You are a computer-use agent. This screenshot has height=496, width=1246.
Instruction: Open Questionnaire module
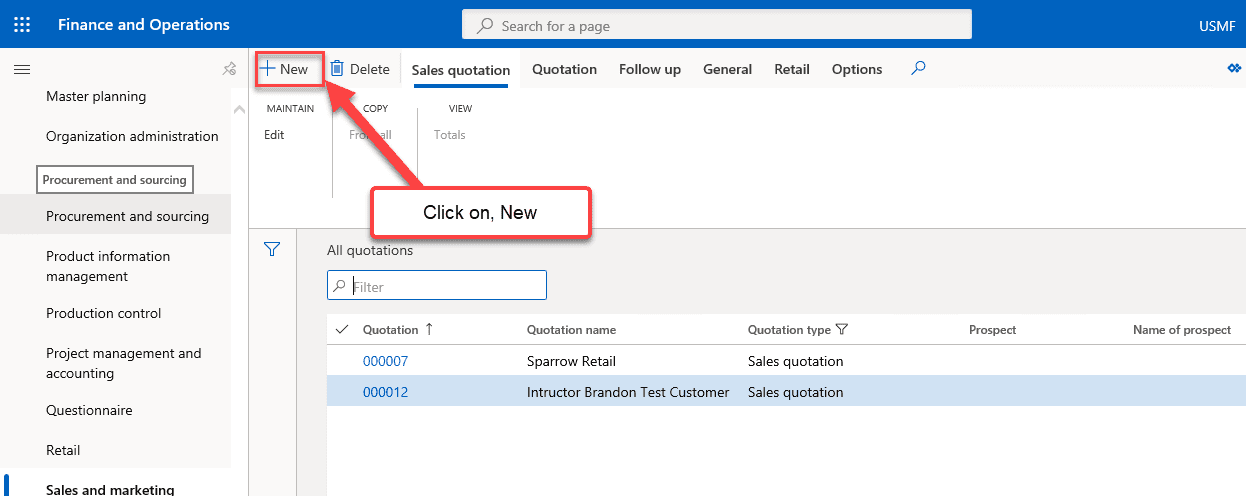coord(89,410)
